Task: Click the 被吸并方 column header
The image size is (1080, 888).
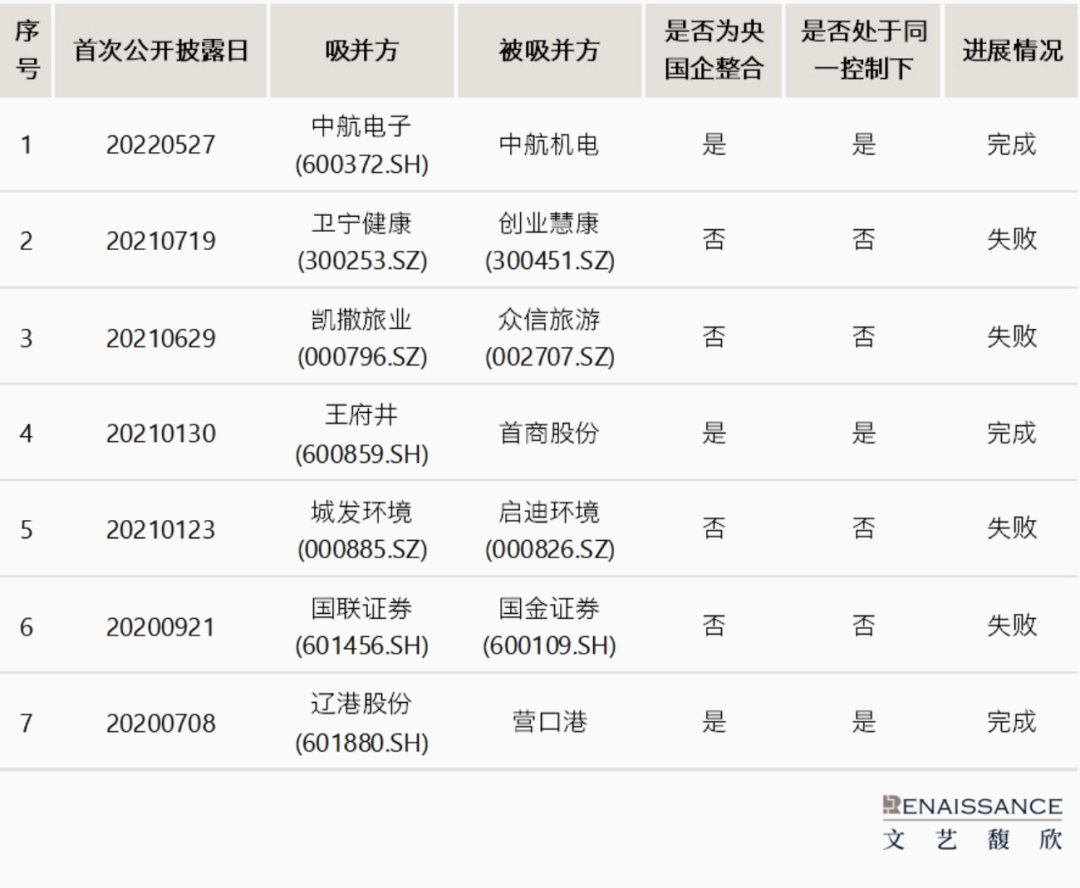Action: [x=550, y=50]
